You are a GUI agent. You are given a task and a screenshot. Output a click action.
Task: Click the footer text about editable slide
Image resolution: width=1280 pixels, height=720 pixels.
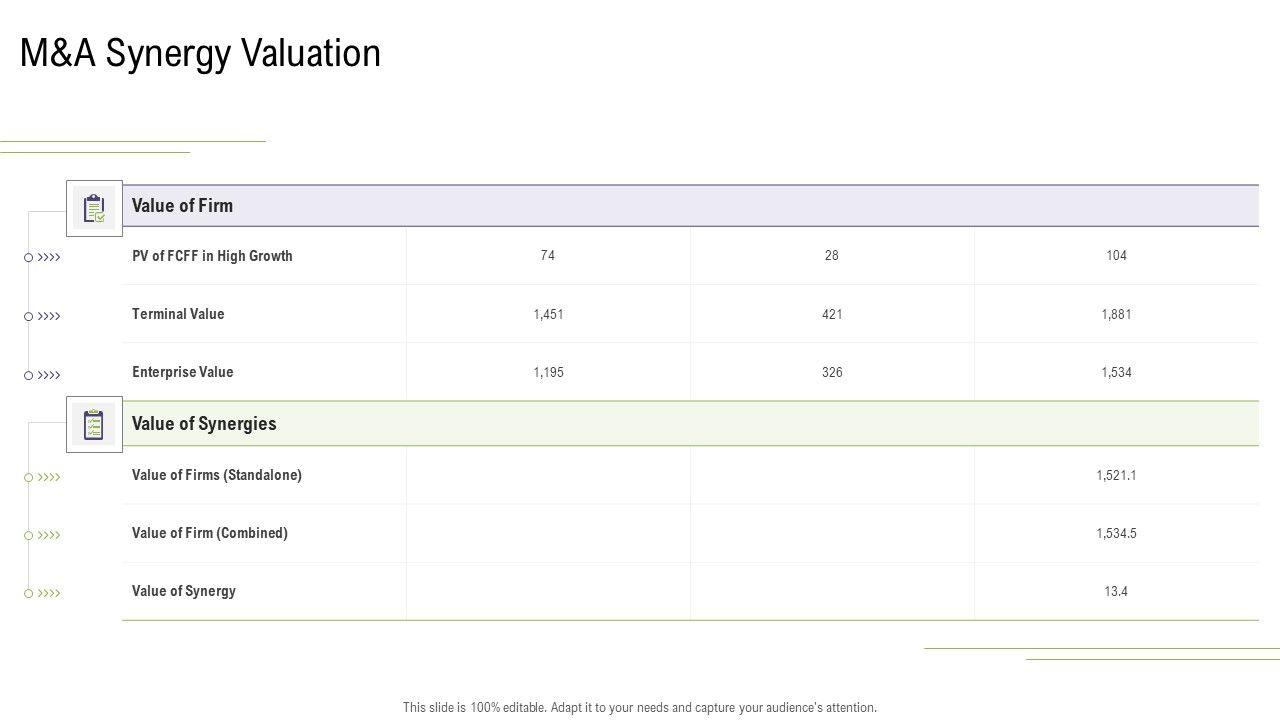640,707
